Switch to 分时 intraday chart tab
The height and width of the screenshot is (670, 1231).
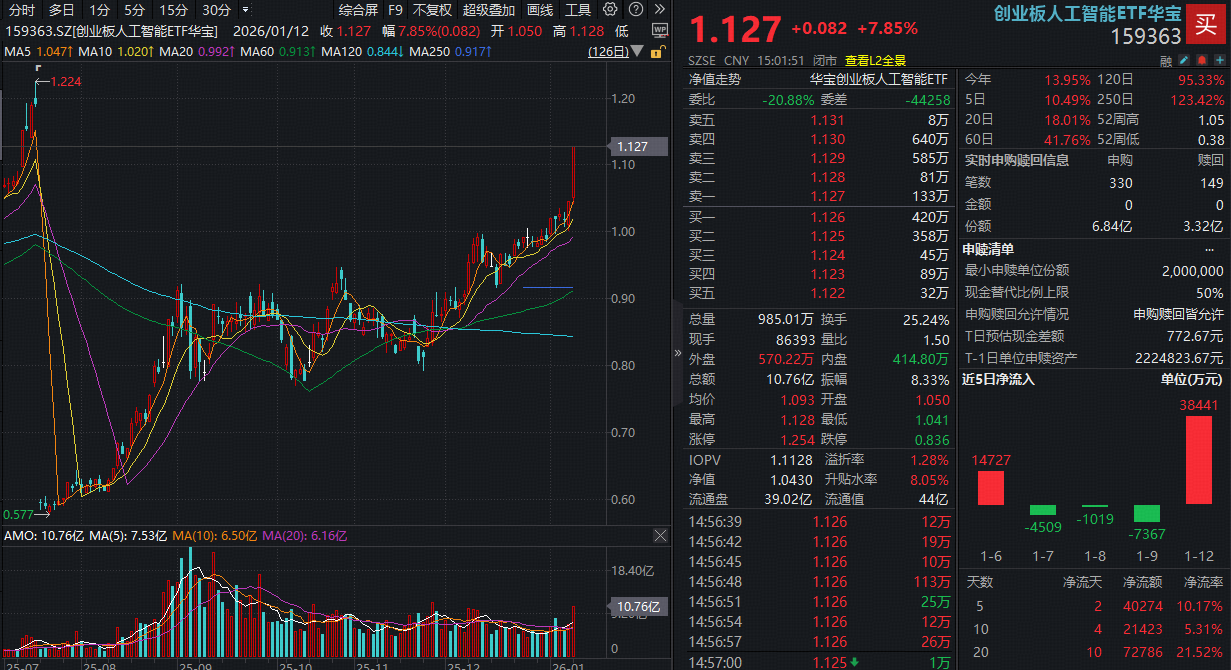click(21, 10)
